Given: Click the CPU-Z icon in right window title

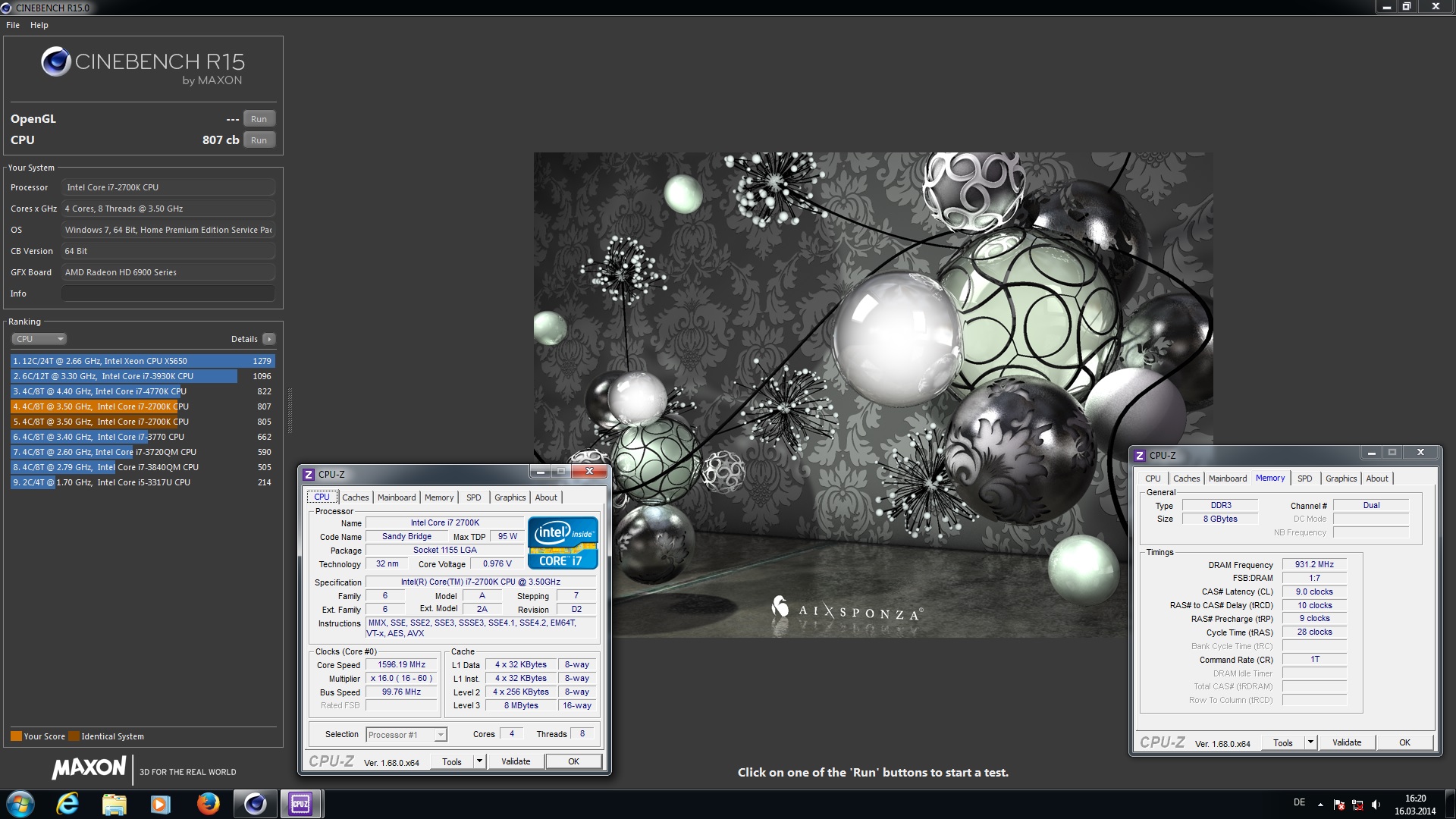Looking at the screenshot, I should click(x=1140, y=456).
